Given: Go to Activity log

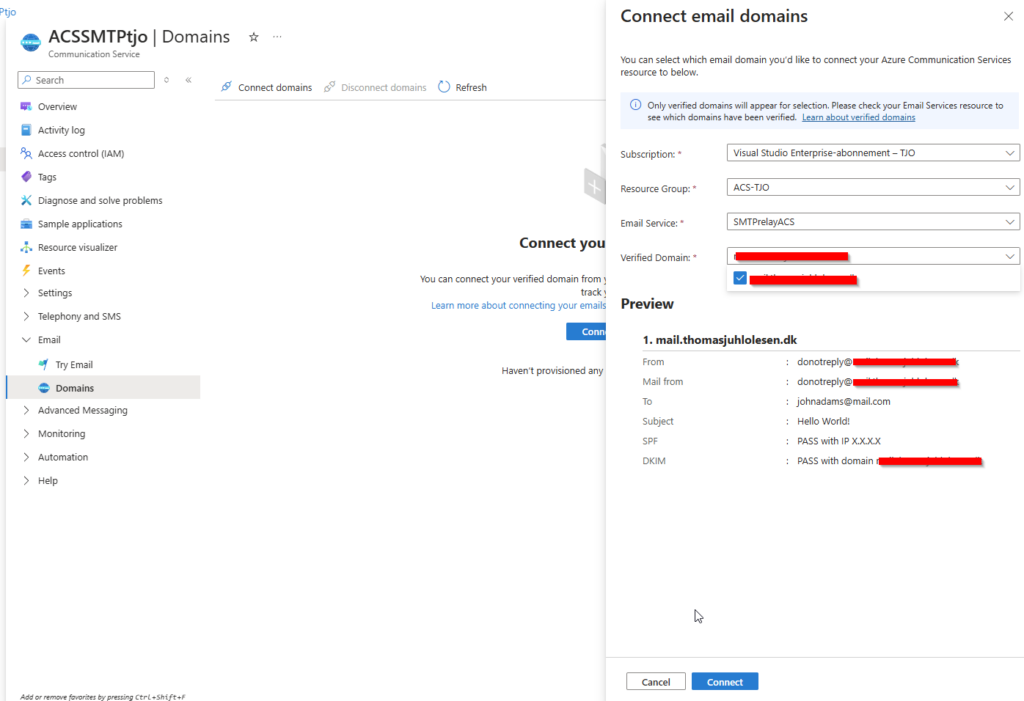Looking at the screenshot, I should [61, 130].
